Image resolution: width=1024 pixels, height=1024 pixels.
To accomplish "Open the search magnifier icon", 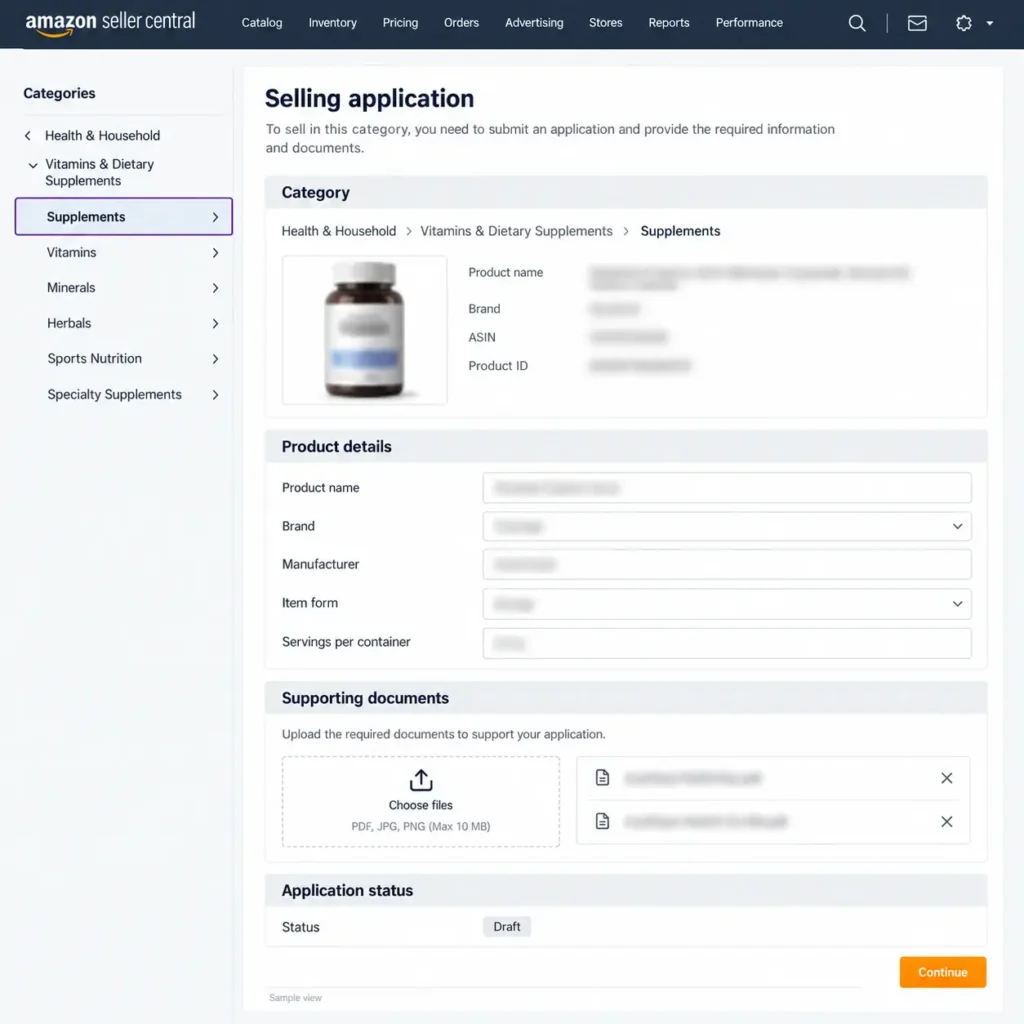I will click(857, 24).
